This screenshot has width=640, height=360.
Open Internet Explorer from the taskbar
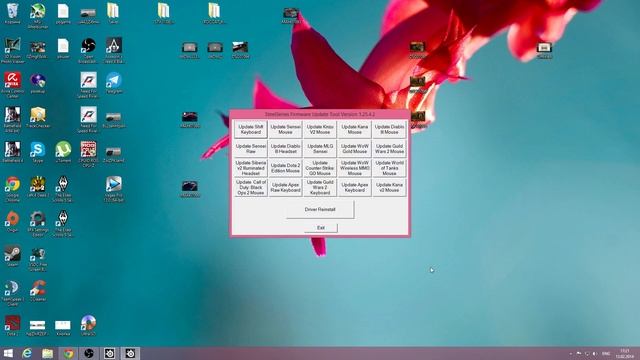pos(27,353)
